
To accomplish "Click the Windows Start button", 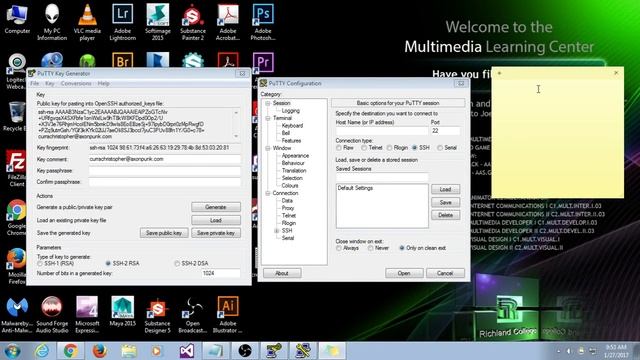I will pos(12,351).
